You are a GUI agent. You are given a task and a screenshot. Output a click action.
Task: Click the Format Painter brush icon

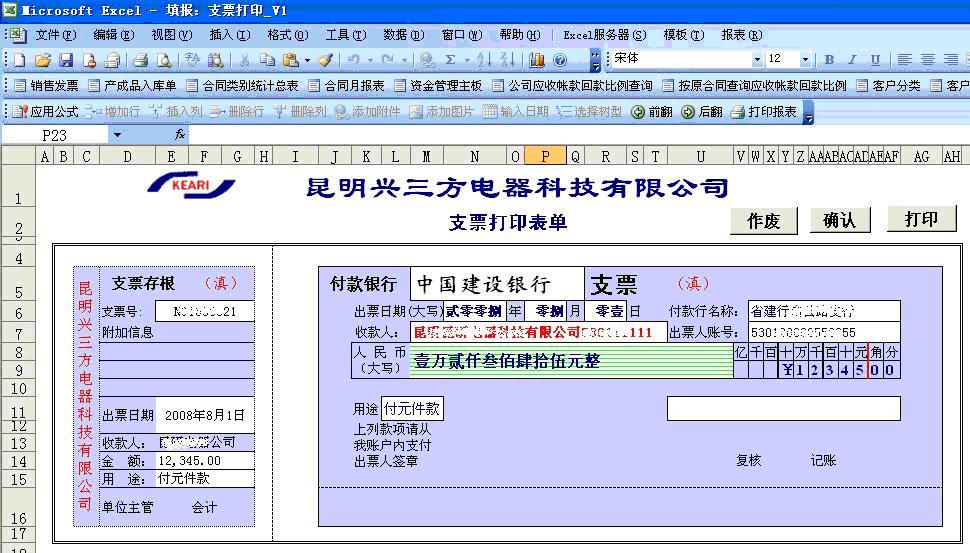coord(325,61)
